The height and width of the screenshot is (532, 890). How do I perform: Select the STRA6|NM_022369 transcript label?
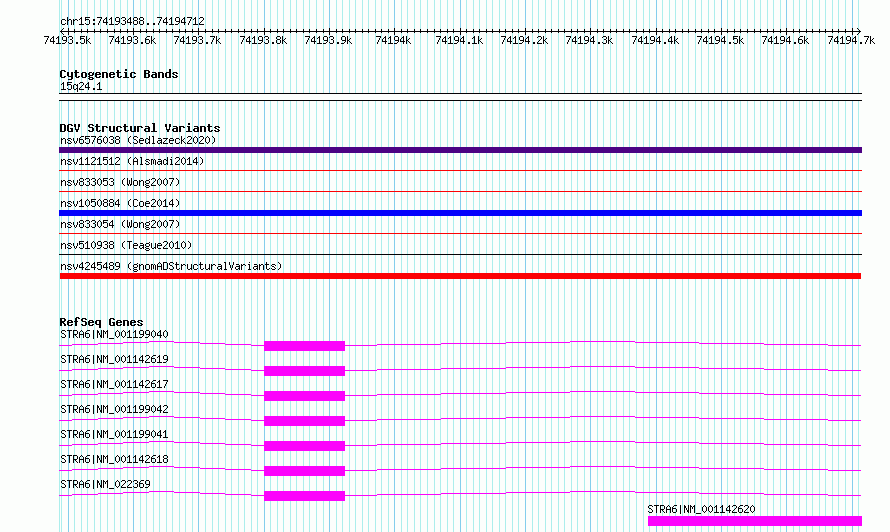(105, 484)
